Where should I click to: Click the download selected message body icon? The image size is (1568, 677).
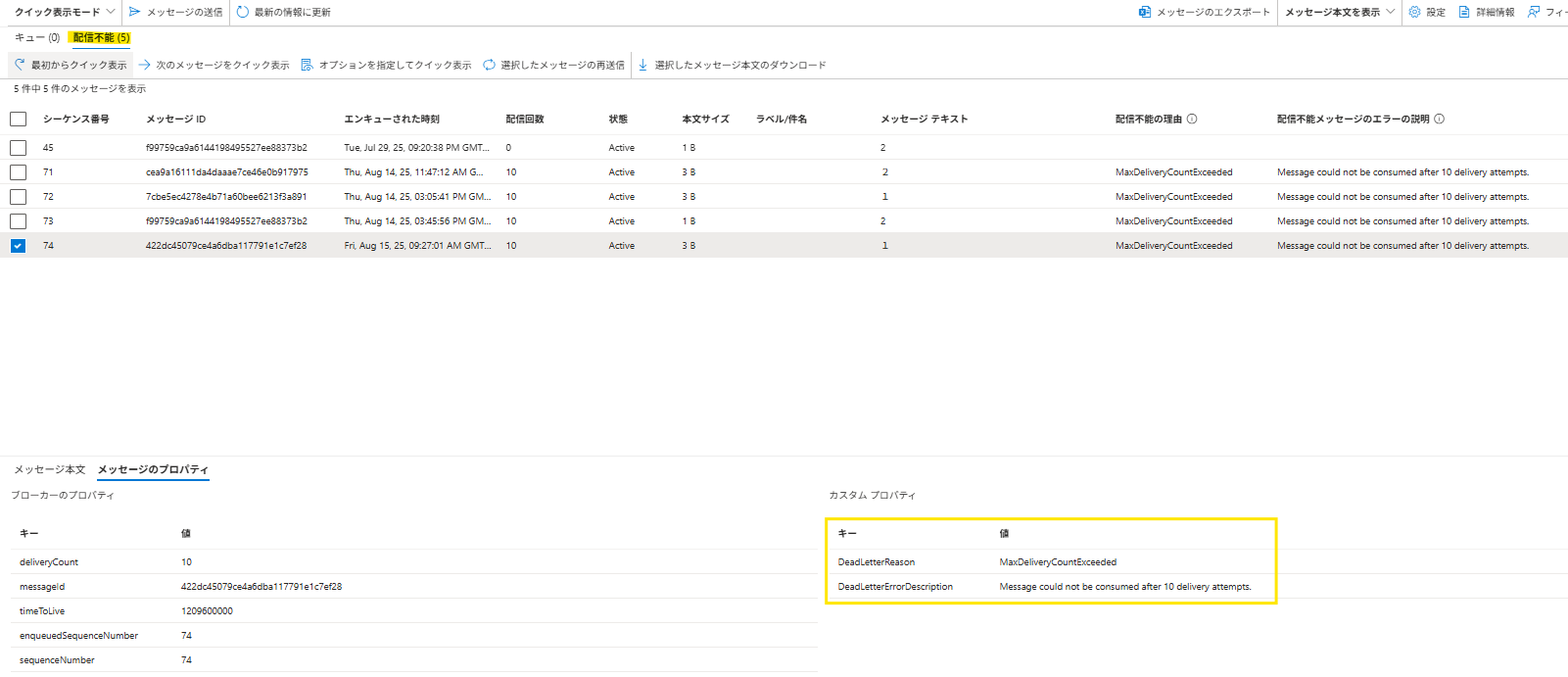coord(643,65)
